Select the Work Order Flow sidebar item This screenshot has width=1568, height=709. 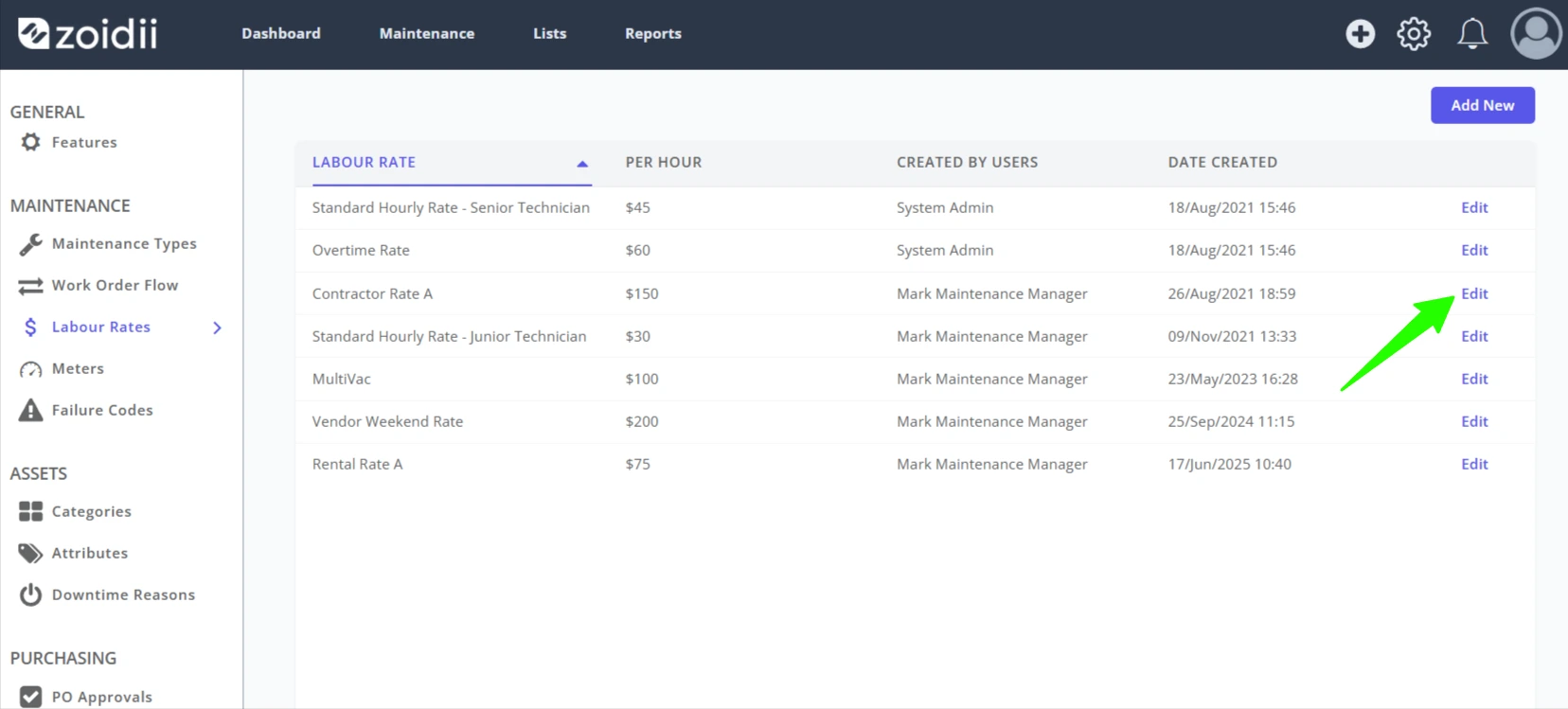click(x=115, y=285)
